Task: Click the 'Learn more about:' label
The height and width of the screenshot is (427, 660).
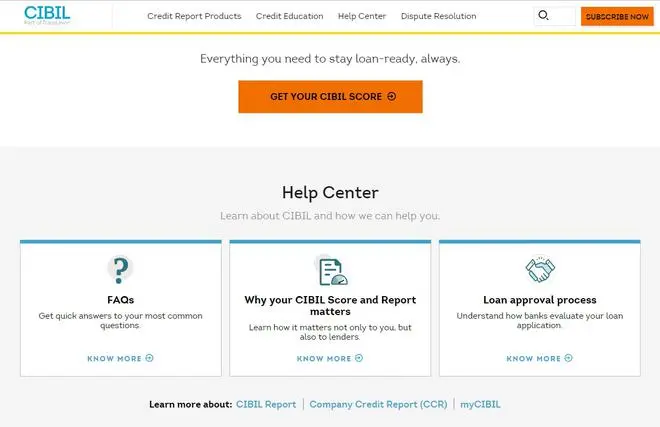Action: pyautogui.click(x=191, y=404)
